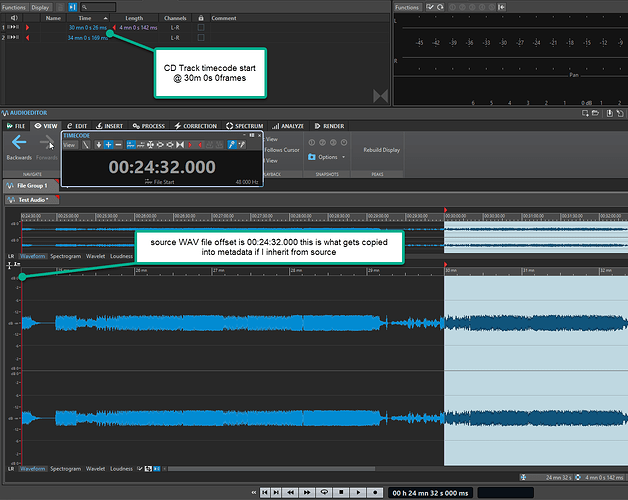Click the diagonal line icon in Timecode toolbar
Image resolution: width=628 pixels, height=500 pixels.
[86, 145]
